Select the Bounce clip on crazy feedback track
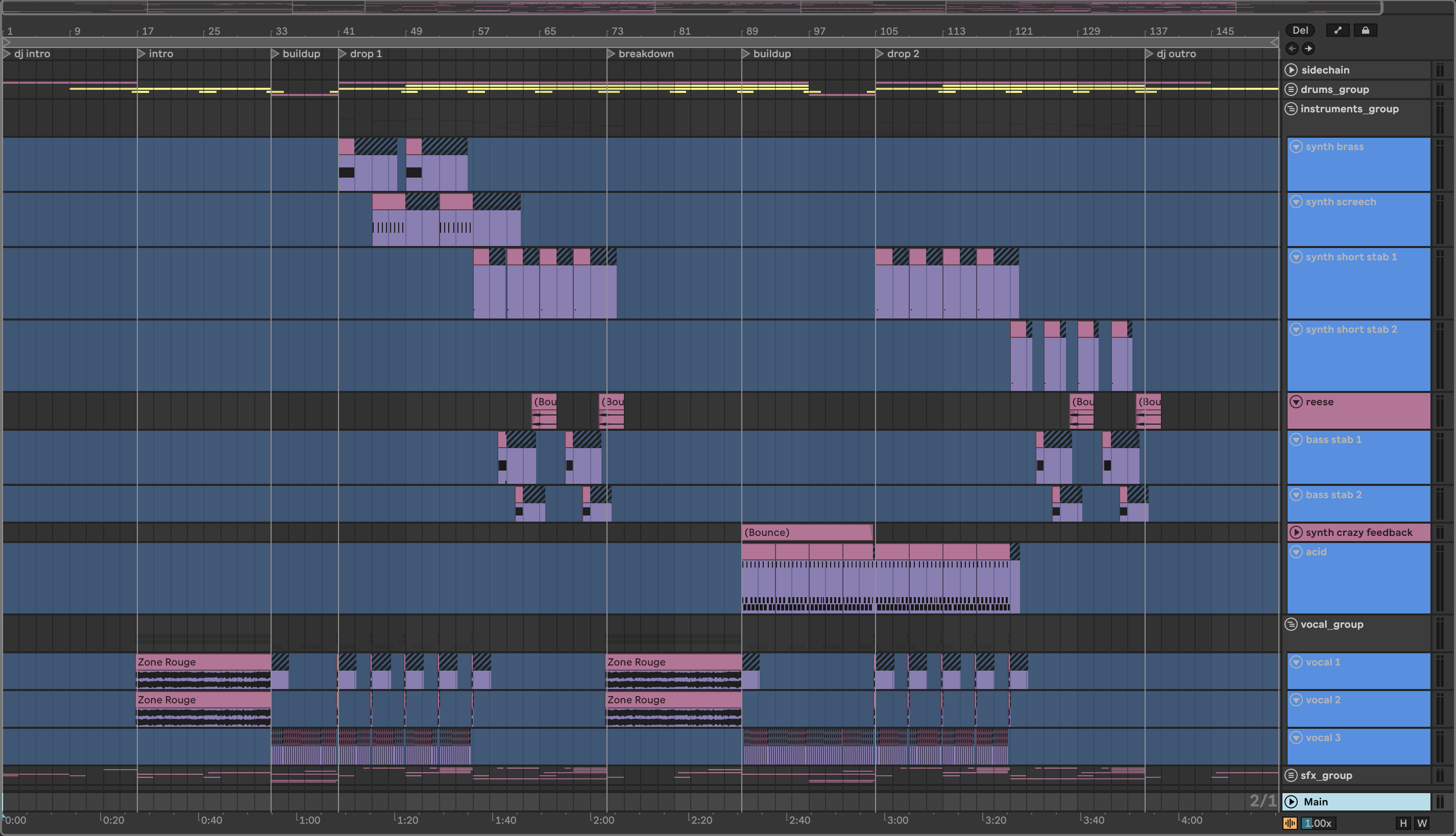This screenshot has height=836, width=1456. point(807,532)
